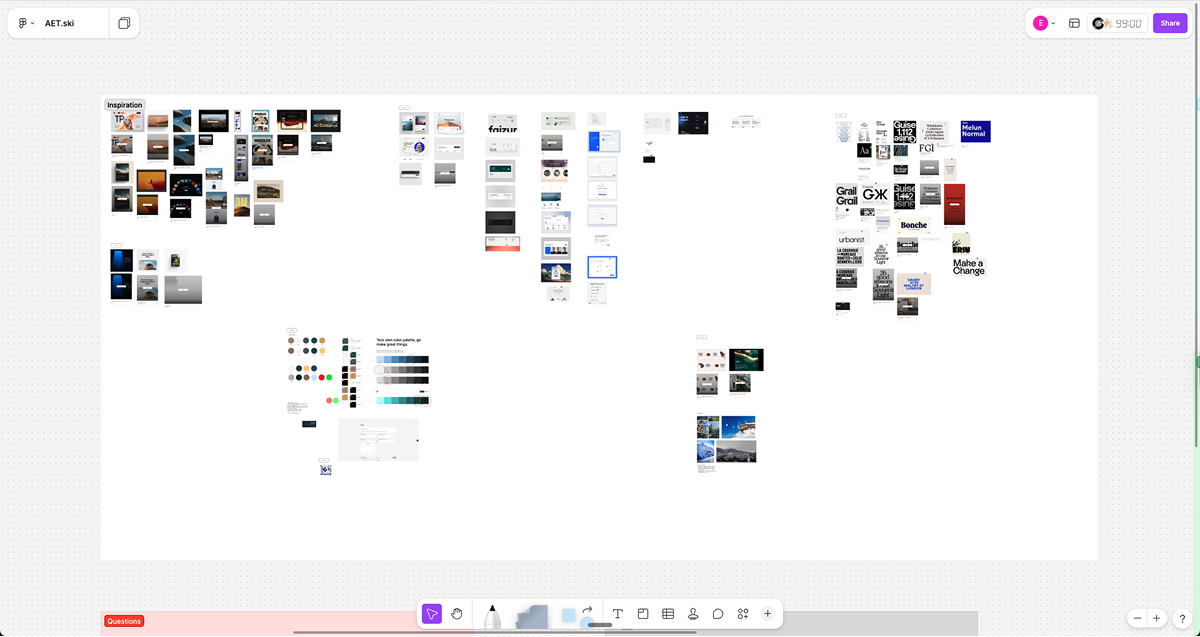Choose the sticky note tool

tap(533, 616)
